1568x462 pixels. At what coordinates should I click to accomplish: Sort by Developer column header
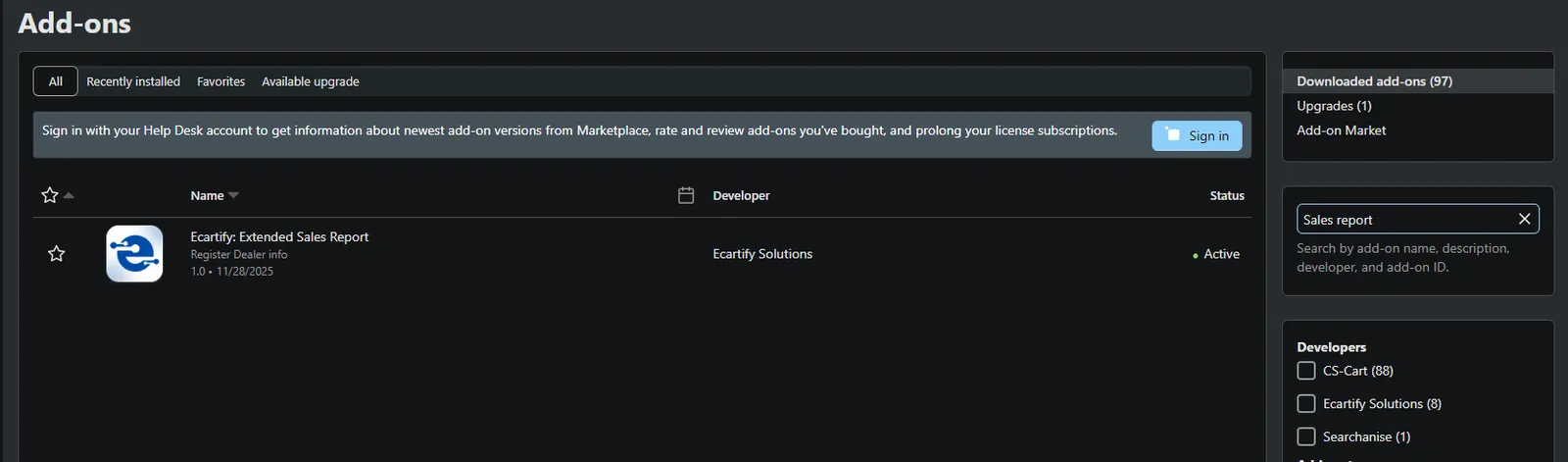(x=741, y=195)
